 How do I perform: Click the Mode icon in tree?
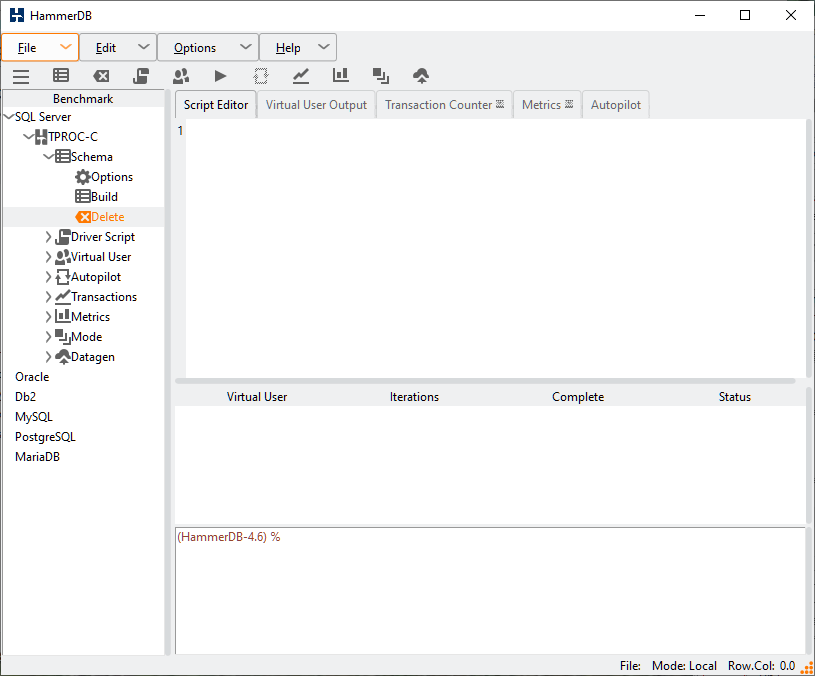tap(63, 337)
